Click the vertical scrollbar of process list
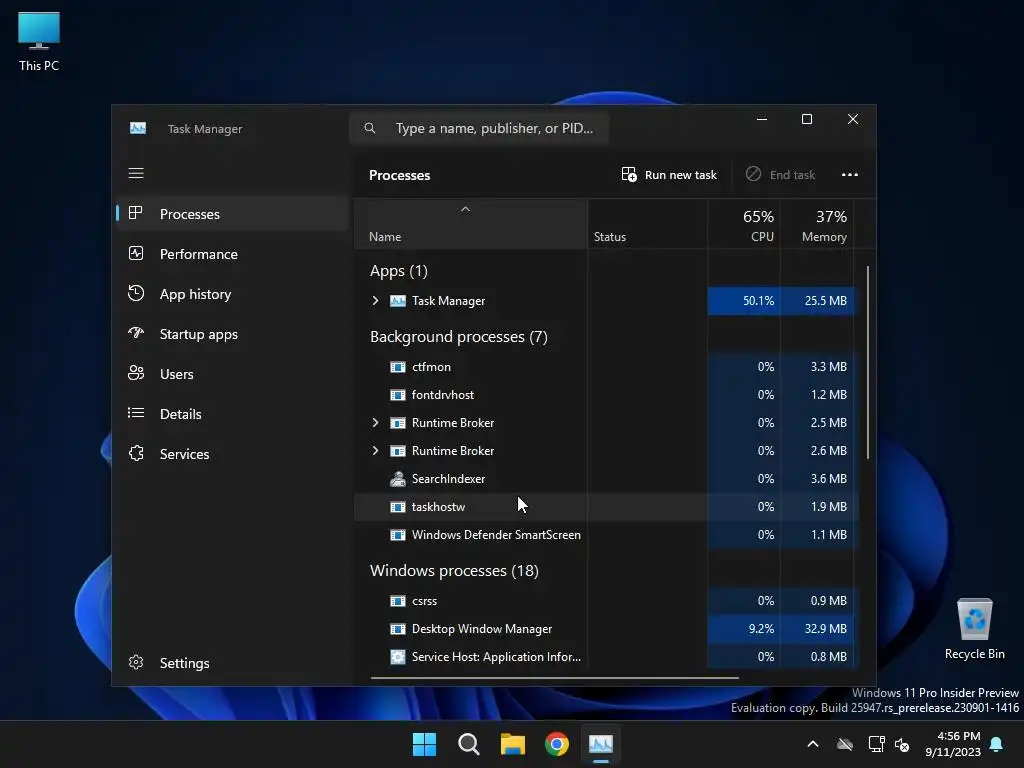The height and width of the screenshot is (768, 1024). (868, 362)
